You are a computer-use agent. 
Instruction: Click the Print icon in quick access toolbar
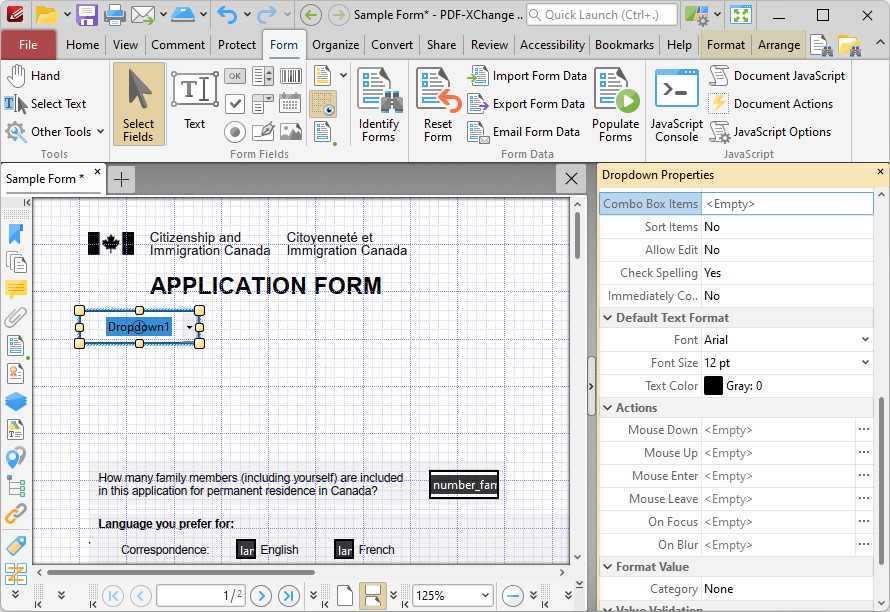click(x=114, y=15)
